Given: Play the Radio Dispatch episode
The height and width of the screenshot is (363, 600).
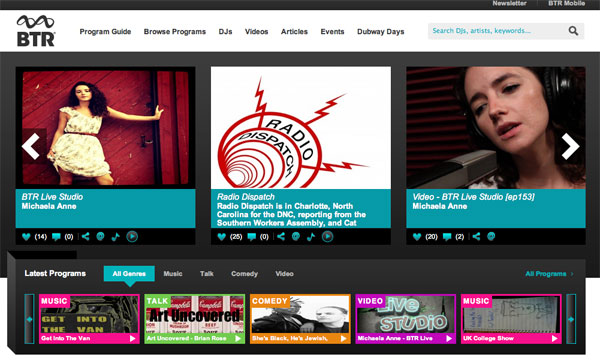Looking at the screenshot, I should pyautogui.click(x=327, y=237).
